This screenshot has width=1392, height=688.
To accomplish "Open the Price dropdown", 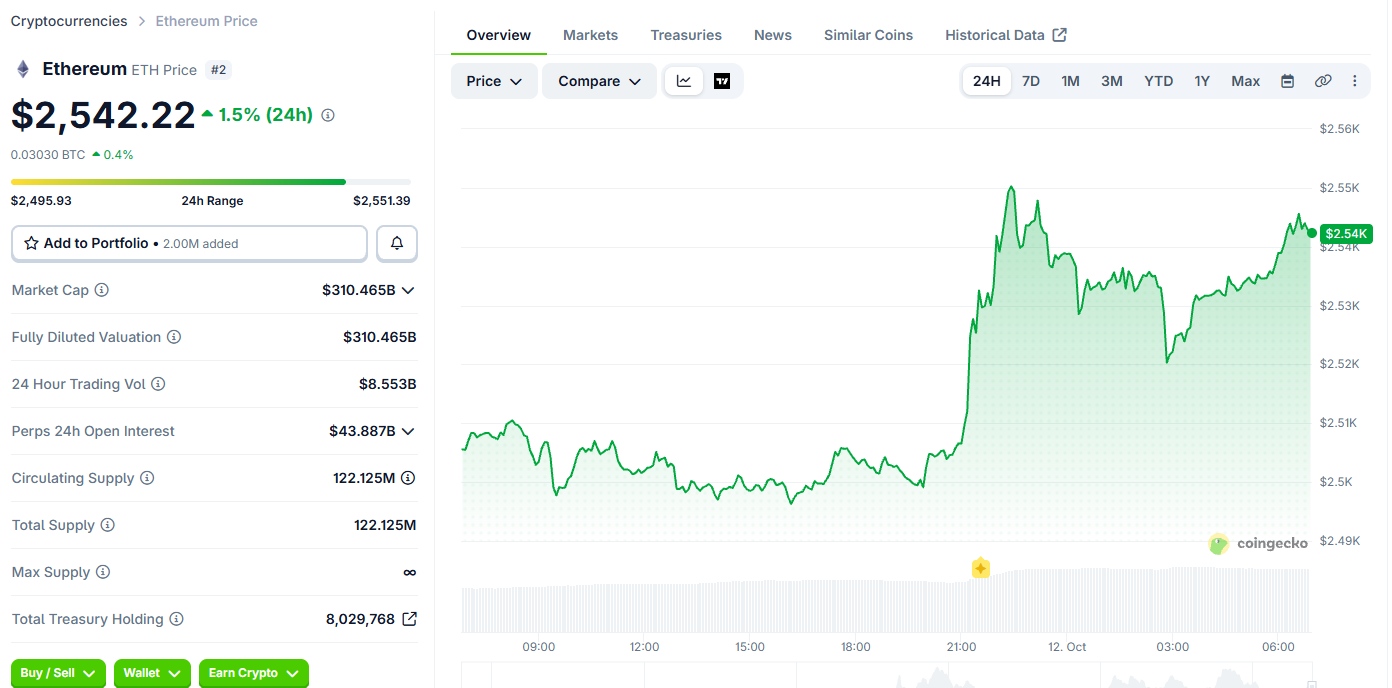I will point(494,81).
